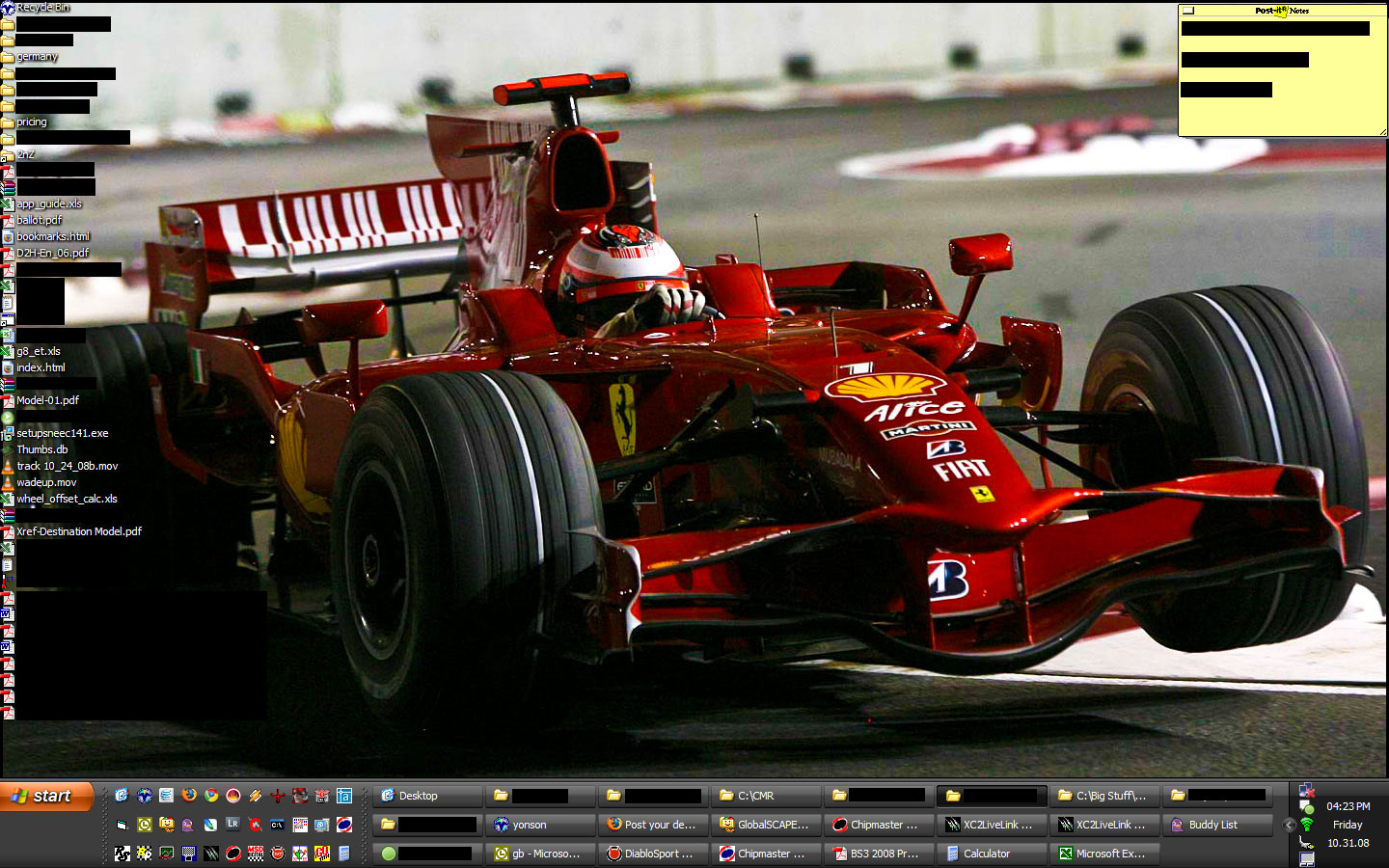Image resolution: width=1389 pixels, height=868 pixels.
Task: Switch to the Calculator taskbar window
Action: [992, 854]
